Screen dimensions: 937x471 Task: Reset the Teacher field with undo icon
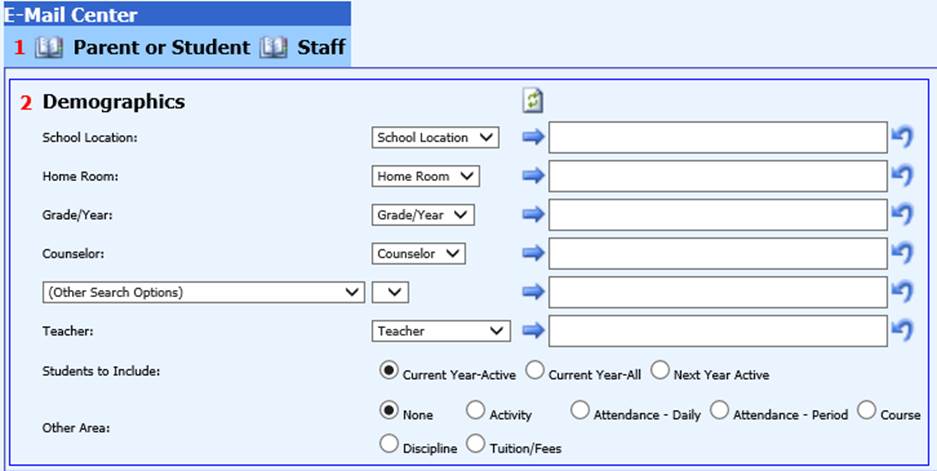902,331
